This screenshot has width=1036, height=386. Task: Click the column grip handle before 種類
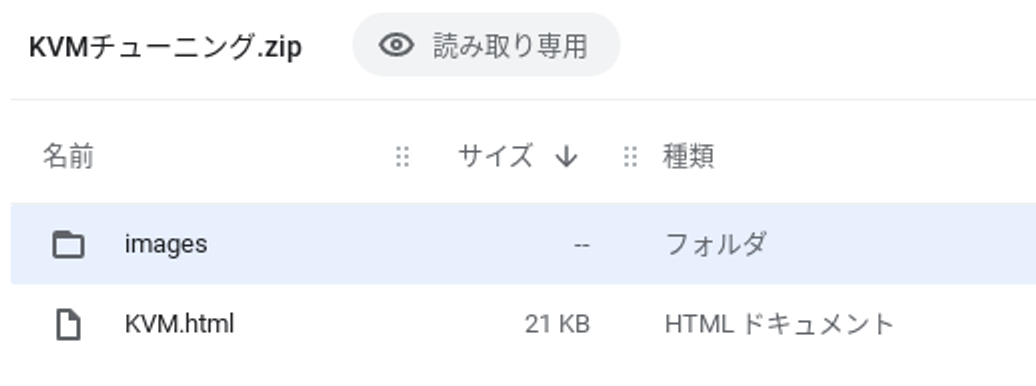(x=630, y=157)
